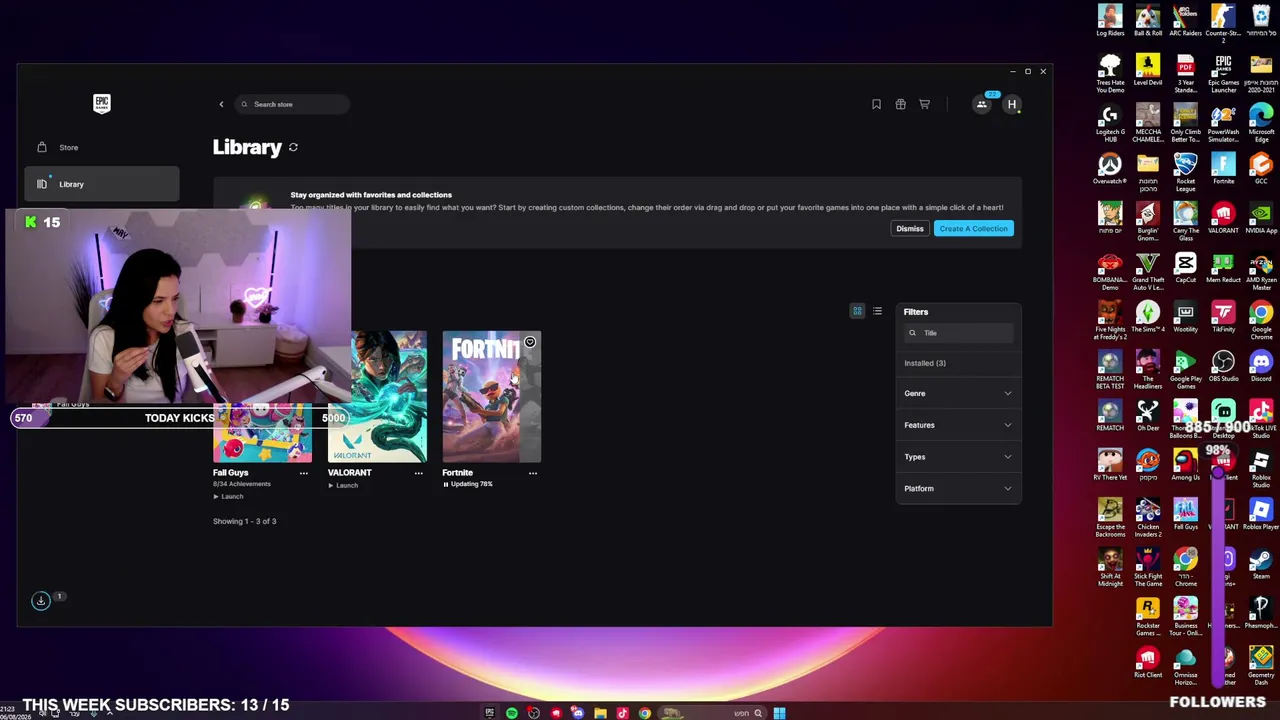
Task: Open Recycle Bin on the desktop
Action: [1261, 21]
